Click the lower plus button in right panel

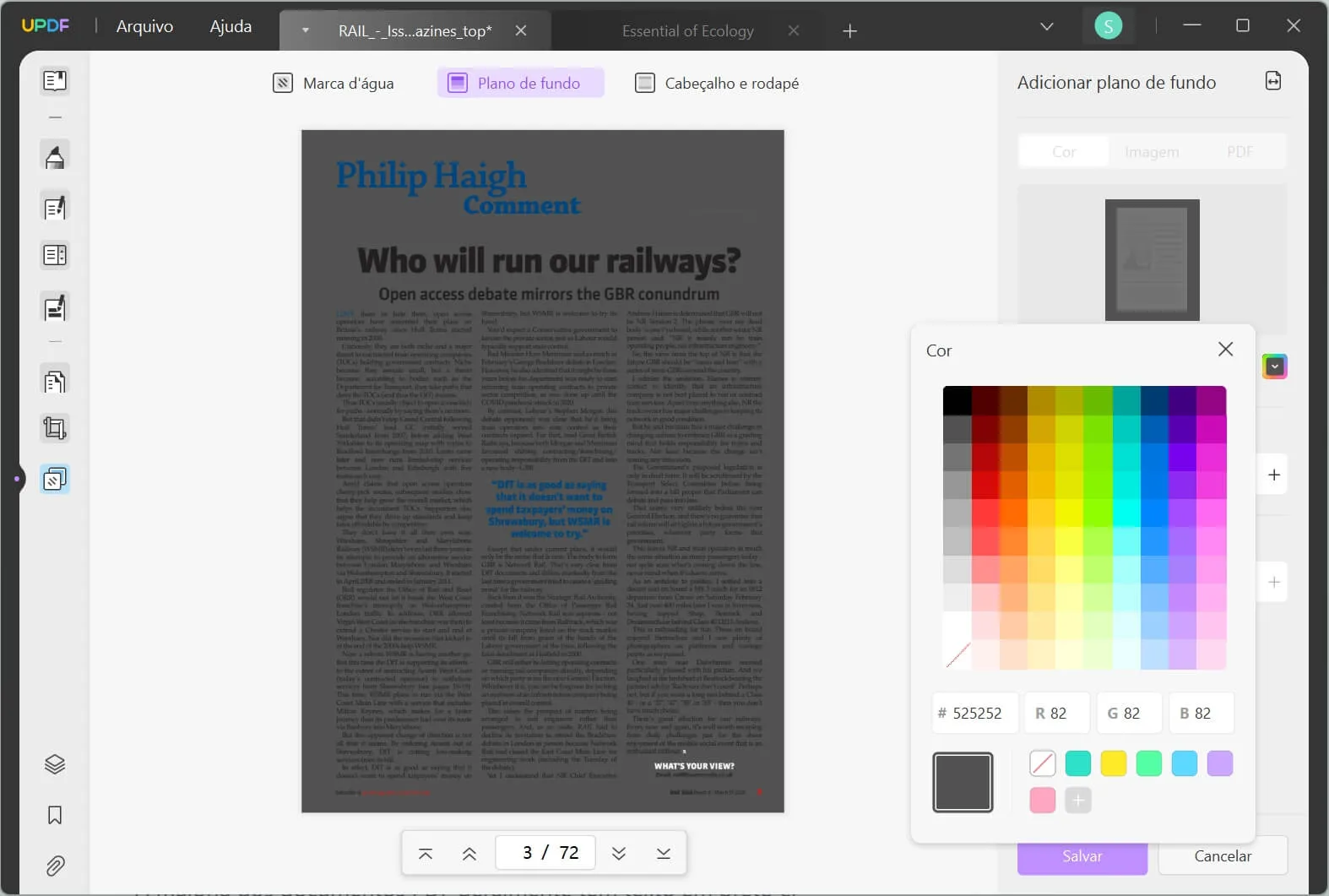1274,582
